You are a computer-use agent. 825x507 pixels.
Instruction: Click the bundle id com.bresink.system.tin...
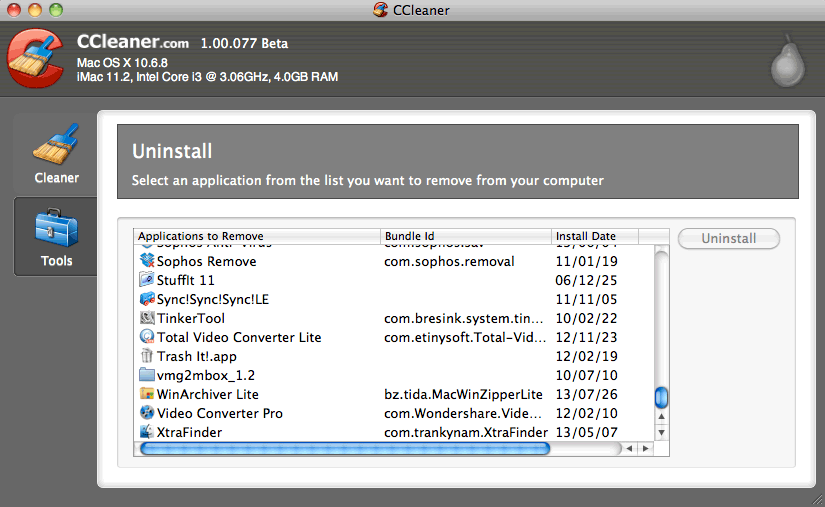pyautogui.click(x=464, y=318)
